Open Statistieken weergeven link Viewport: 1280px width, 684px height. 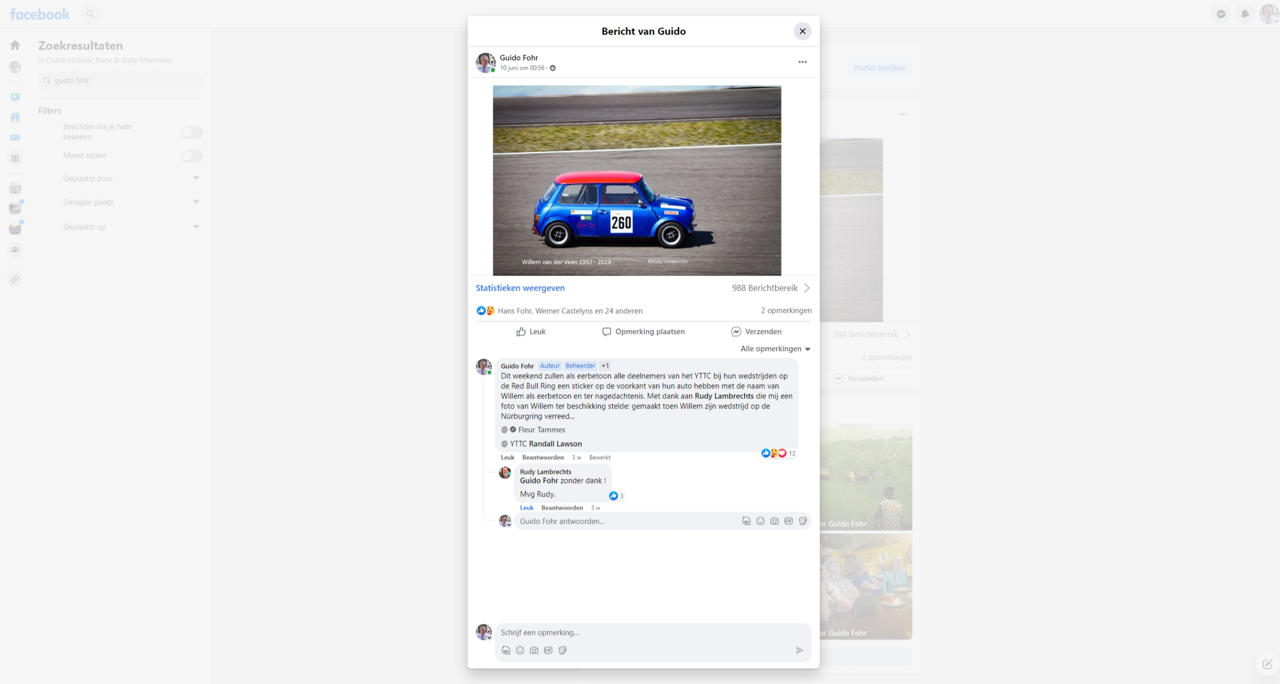pos(520,288)
